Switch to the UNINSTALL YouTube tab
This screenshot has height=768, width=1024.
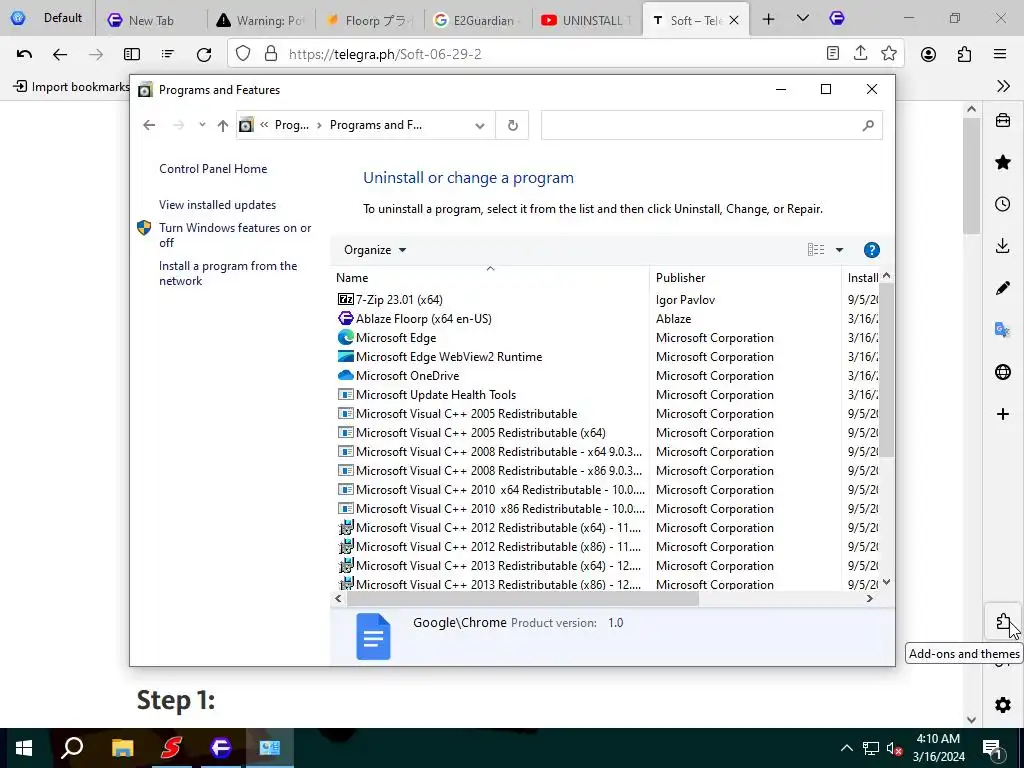[586, 20]
